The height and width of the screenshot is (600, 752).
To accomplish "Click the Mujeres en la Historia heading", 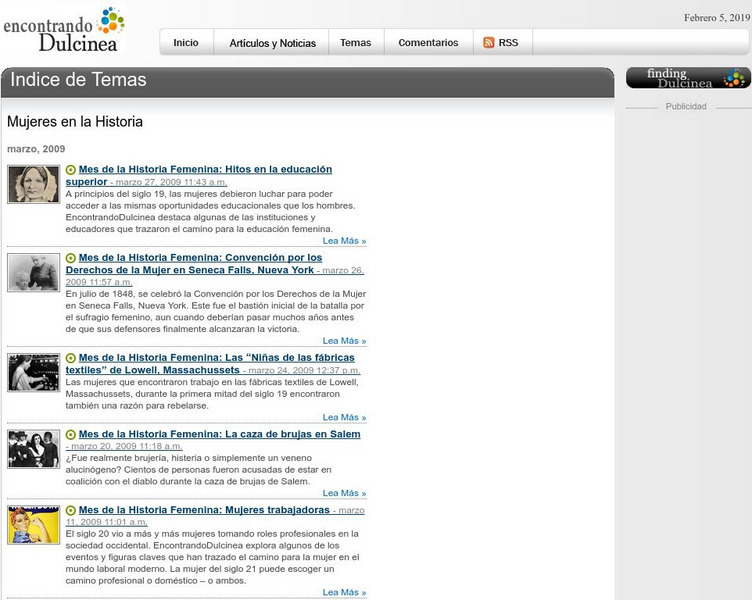I will click(x=75, y=122).
